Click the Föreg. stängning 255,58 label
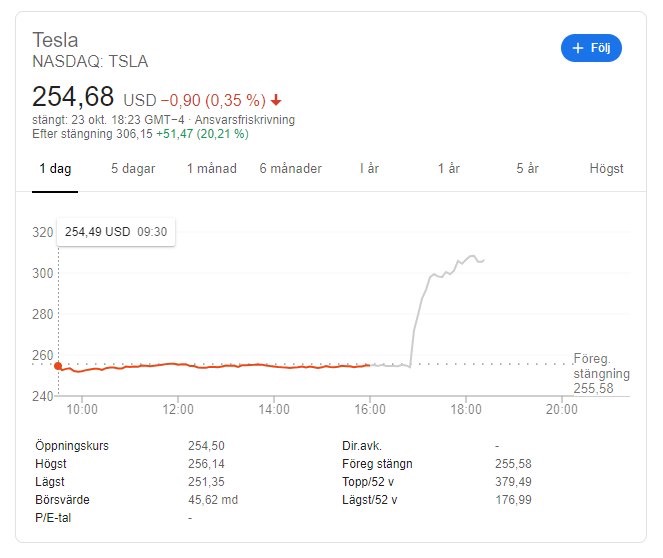 [601, 374]
